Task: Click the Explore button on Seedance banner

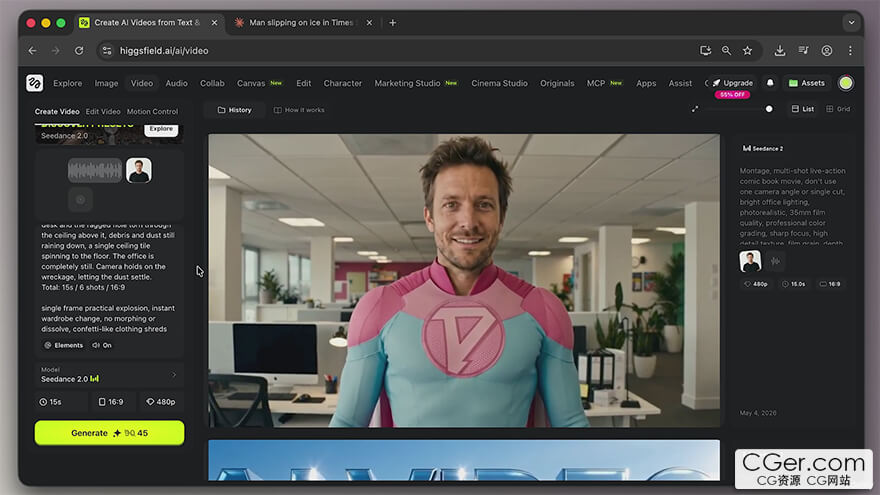Action: click(x=161, y=129)
